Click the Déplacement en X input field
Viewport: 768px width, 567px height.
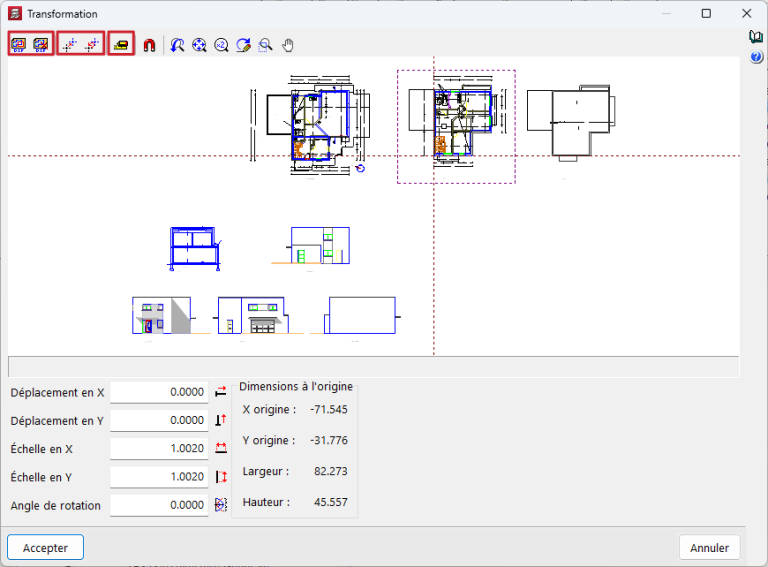pos(159,392)
